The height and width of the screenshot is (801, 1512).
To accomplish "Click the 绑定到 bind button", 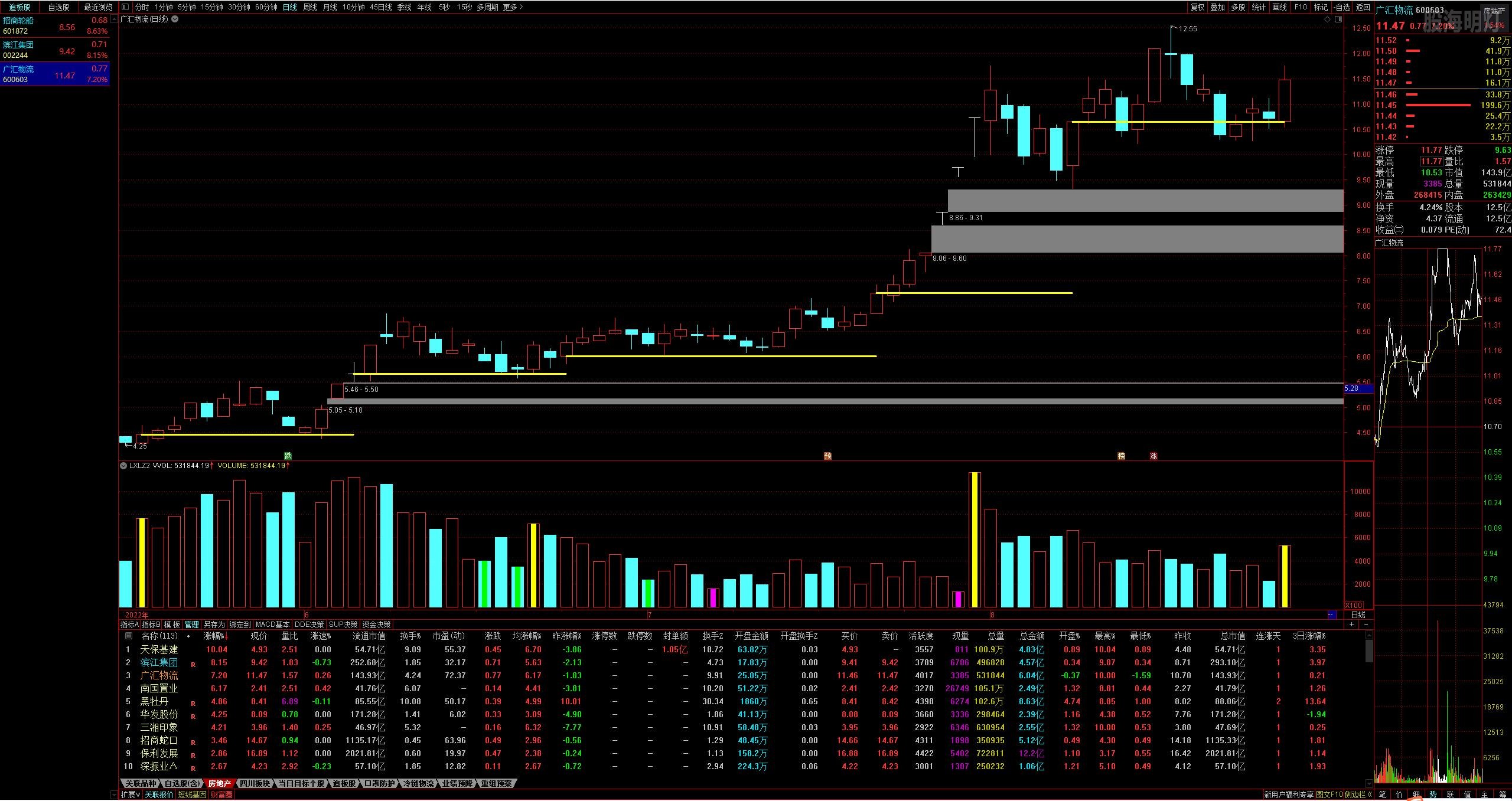I will click(240, 625).
